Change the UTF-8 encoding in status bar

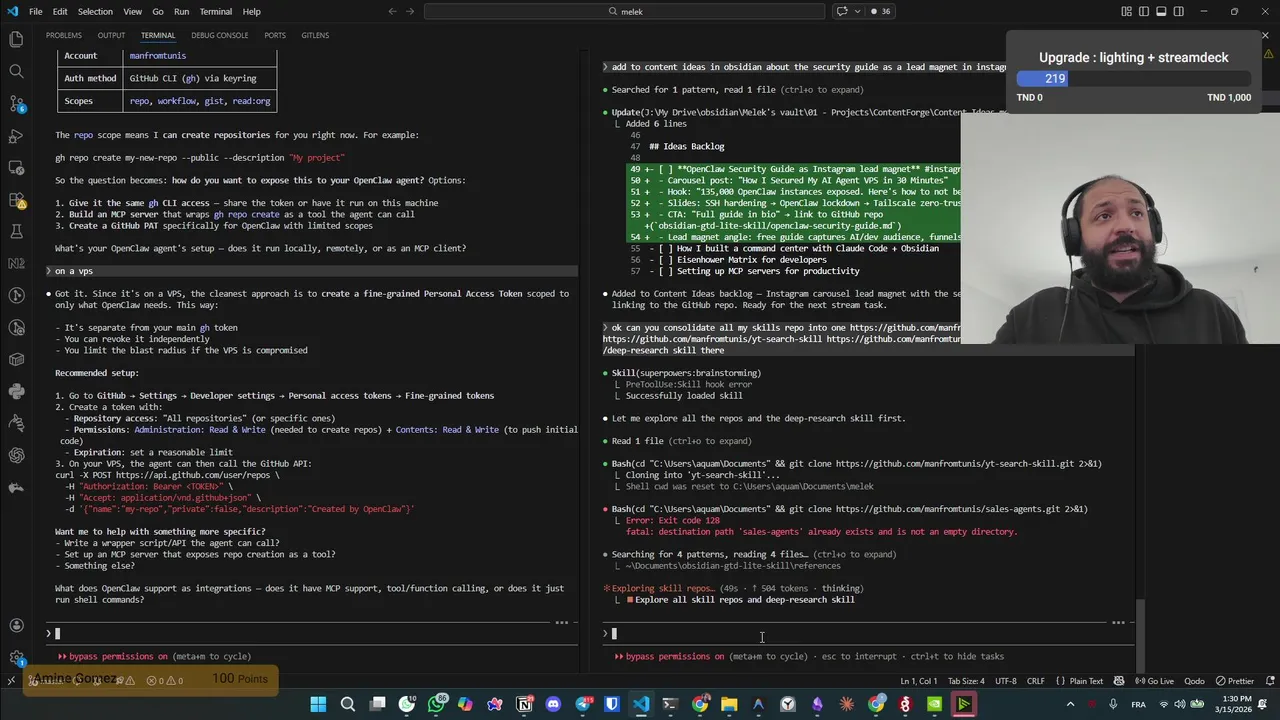click(x=1005, y=681)
